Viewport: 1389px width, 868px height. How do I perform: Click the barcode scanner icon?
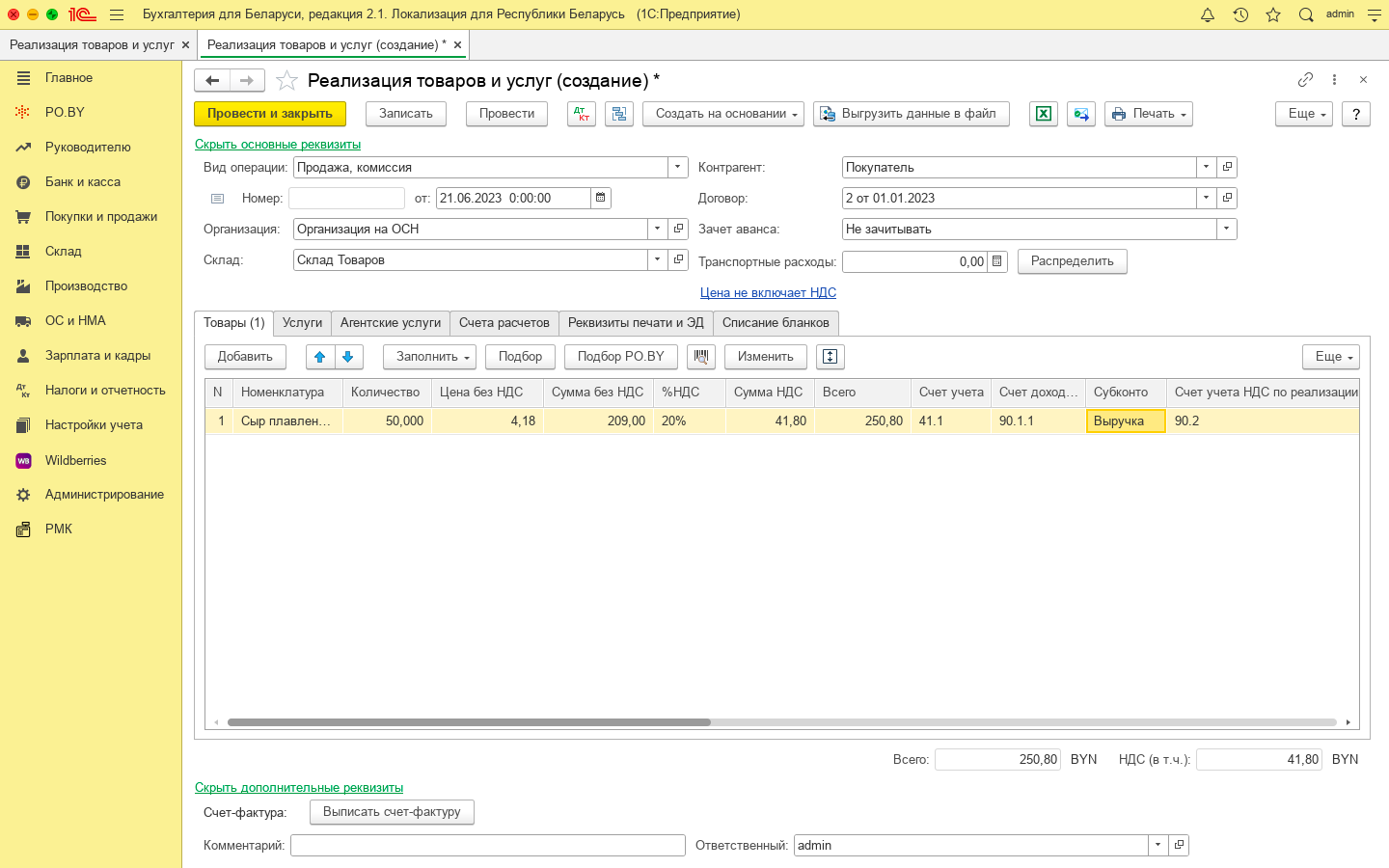701,357
